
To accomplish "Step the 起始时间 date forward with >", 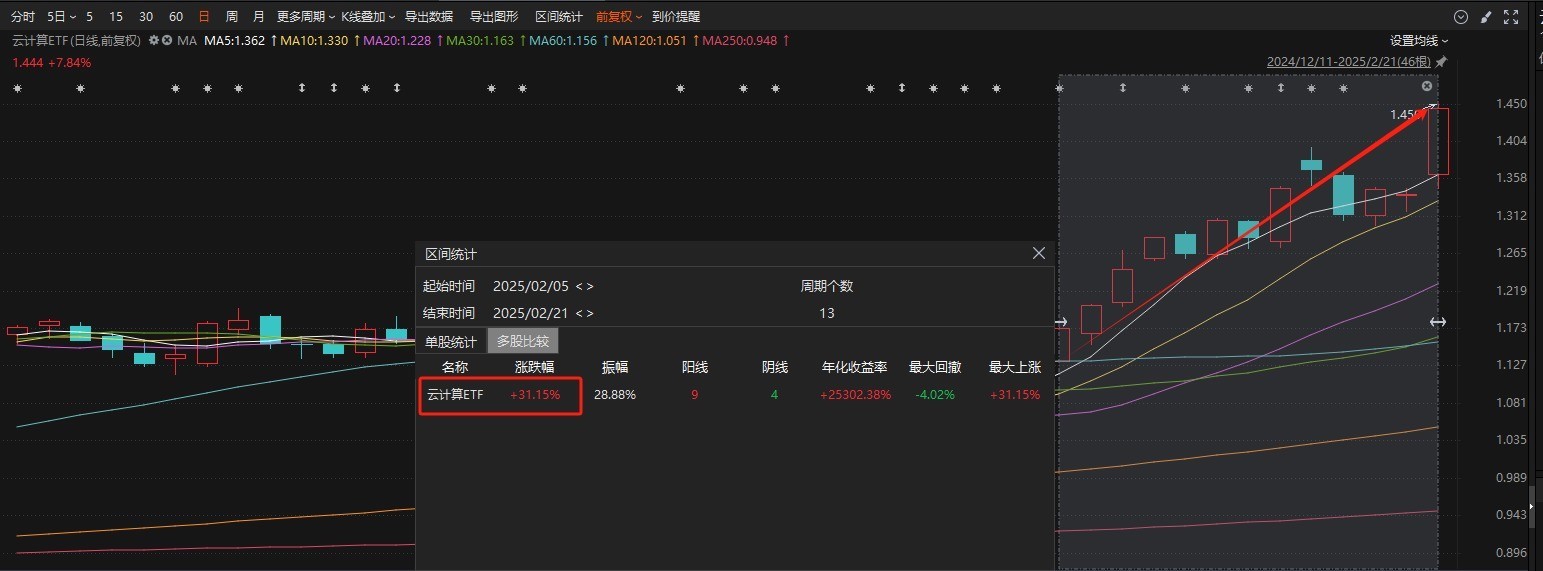I will pyautogui.click(x=590, y=287).
